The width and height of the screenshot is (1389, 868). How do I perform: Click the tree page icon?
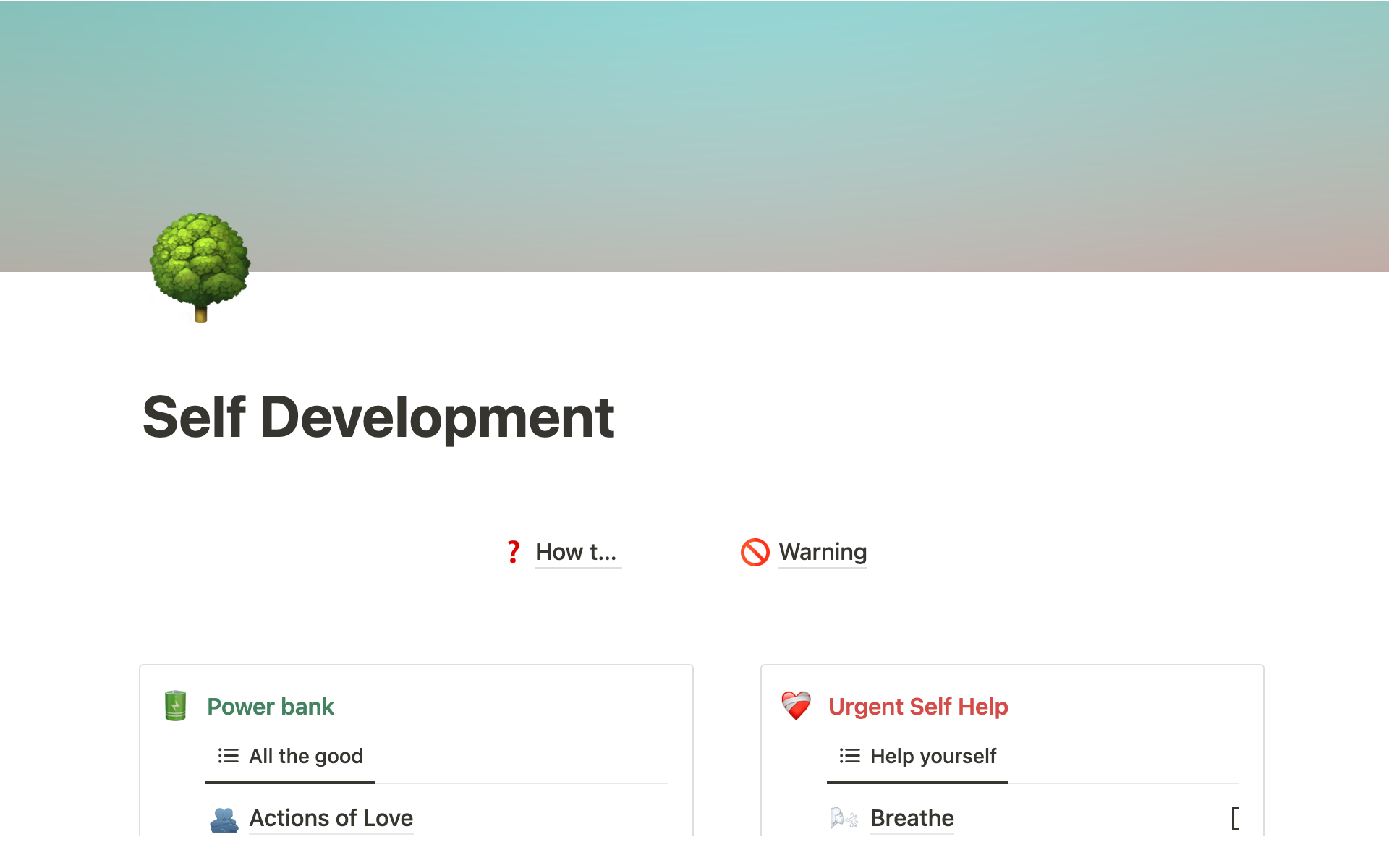(200, 267)
